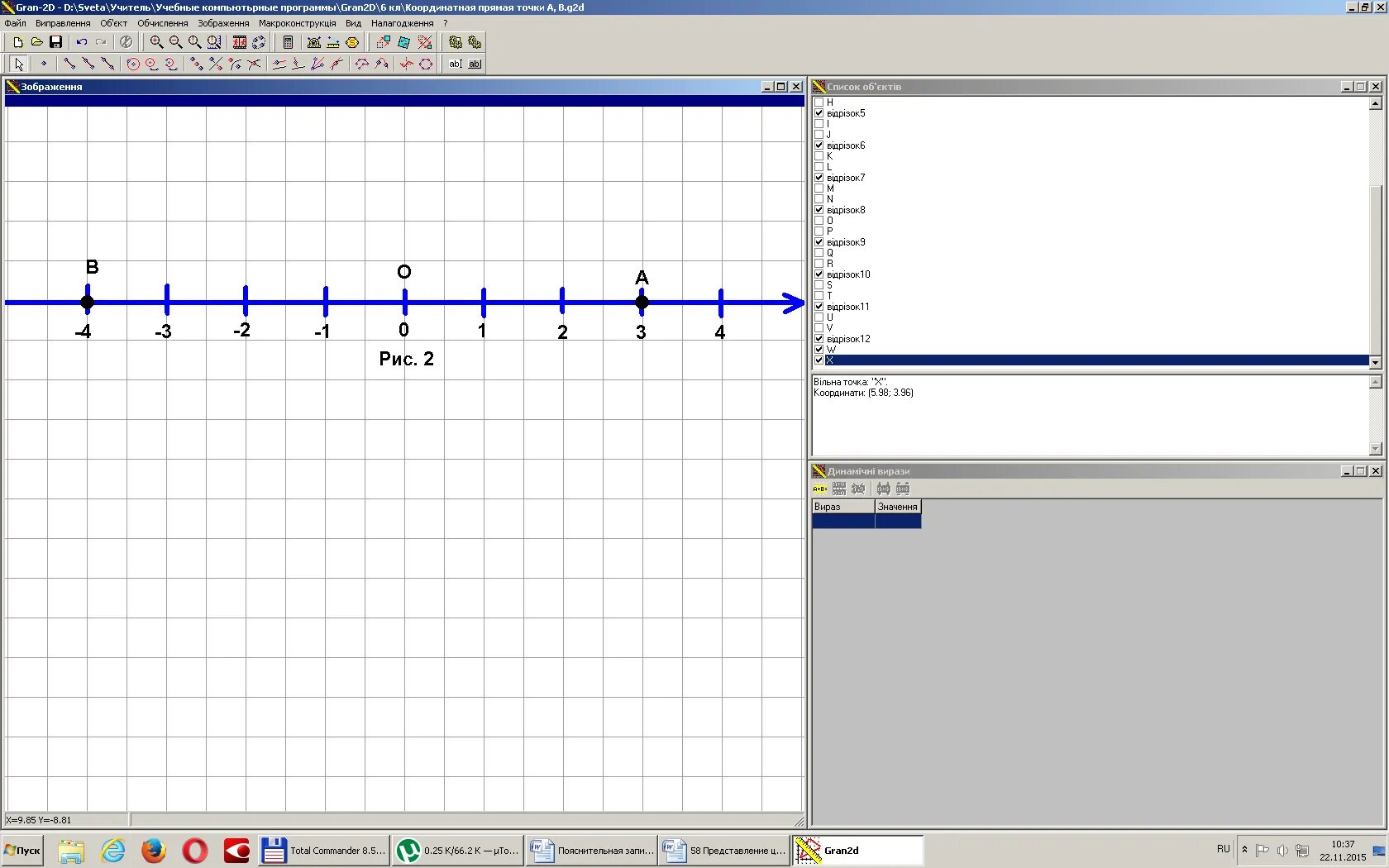Uncheck the відрізок5 checkbox

(x=819, y=113)
